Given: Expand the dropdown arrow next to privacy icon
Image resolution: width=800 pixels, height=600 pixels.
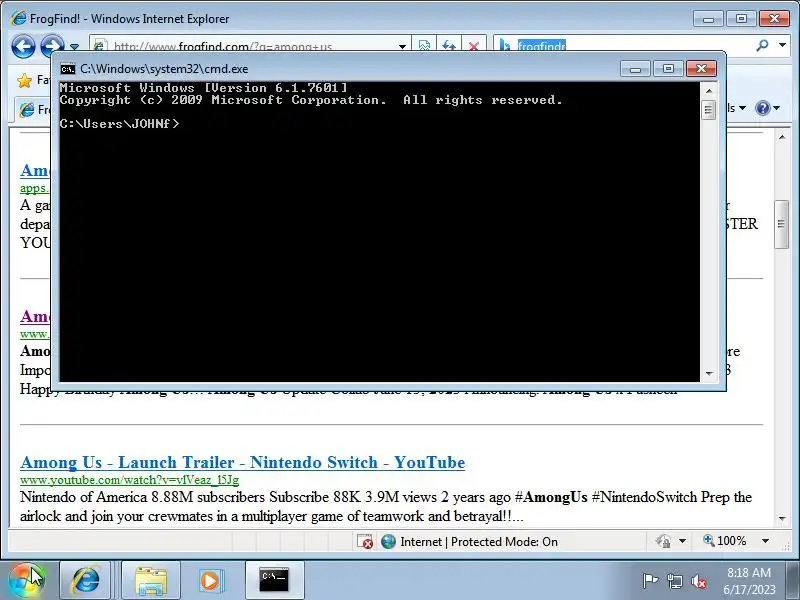Looking at the screenshot, I should 682,541.
